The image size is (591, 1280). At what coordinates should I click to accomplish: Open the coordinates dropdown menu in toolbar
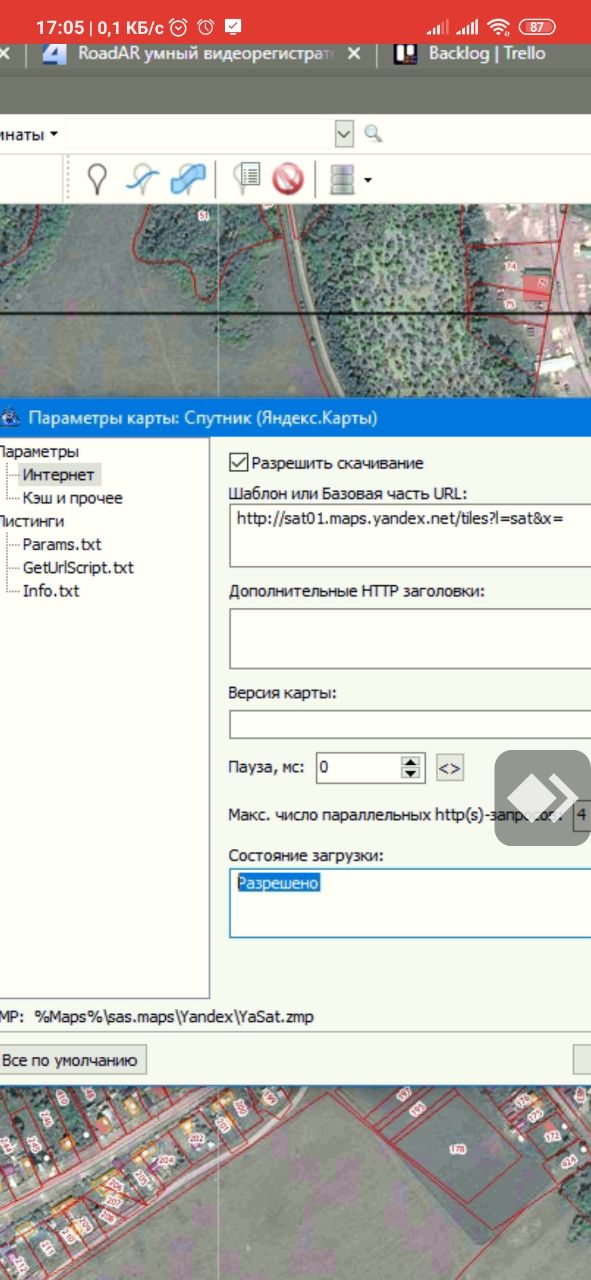30,133
